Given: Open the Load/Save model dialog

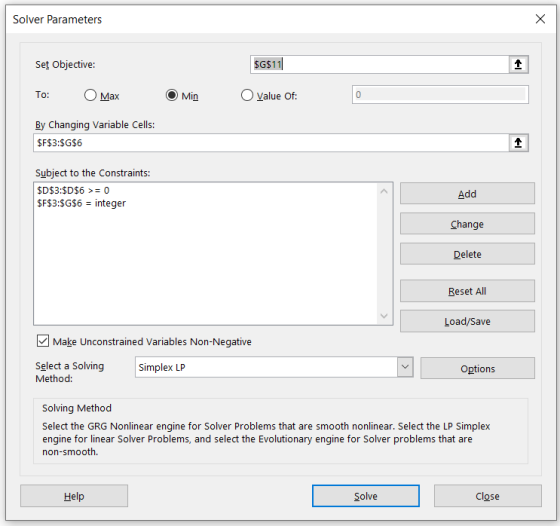Looking at the screenshot, I should [467, 321].
